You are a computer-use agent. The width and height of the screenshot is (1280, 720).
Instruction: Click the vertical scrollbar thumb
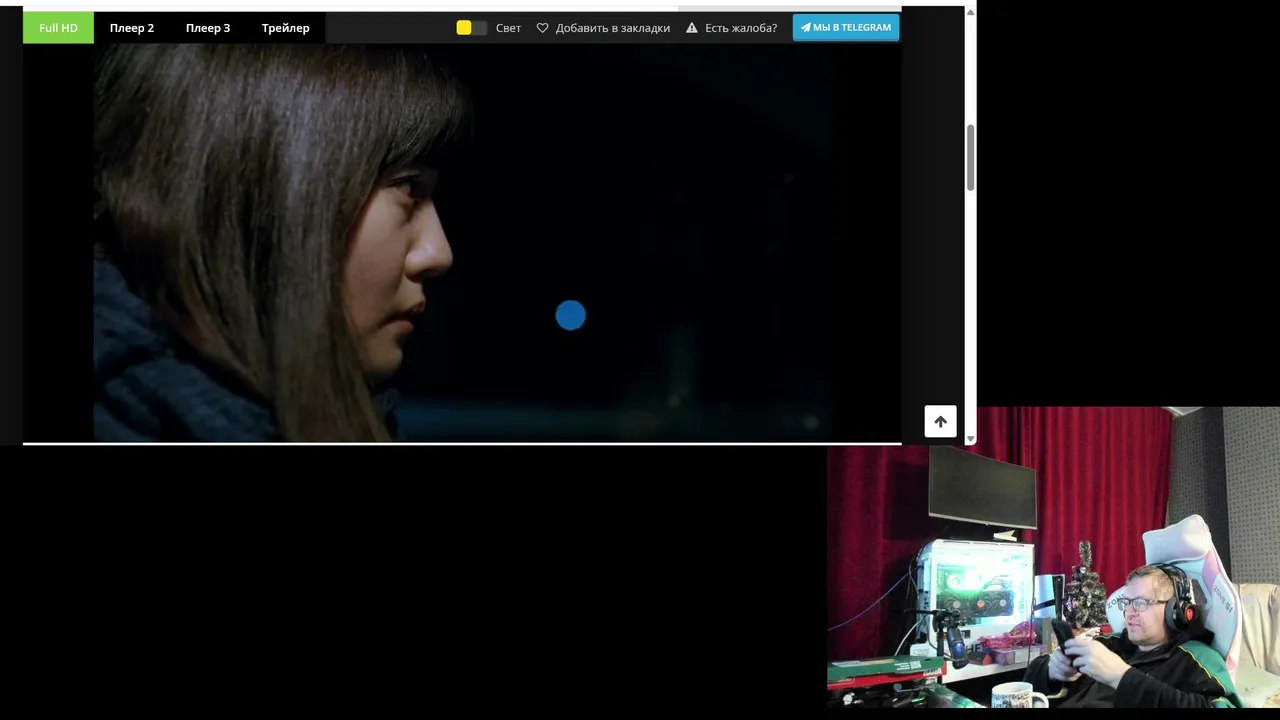click(x=970, y=158)
